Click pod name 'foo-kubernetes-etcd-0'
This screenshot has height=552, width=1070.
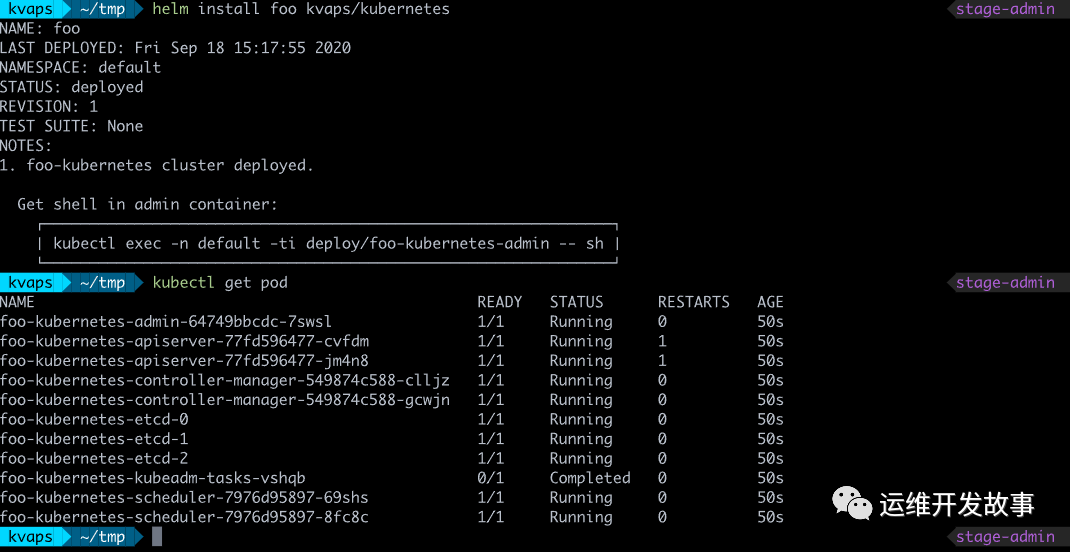pos(94,419)
